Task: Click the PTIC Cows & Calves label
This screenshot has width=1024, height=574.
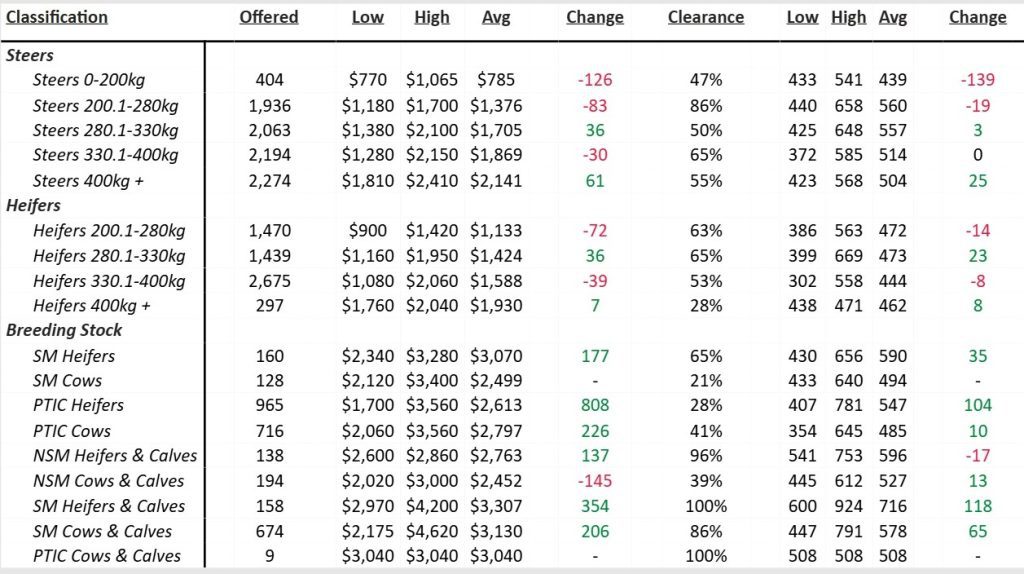Action: tap(107, 555)
